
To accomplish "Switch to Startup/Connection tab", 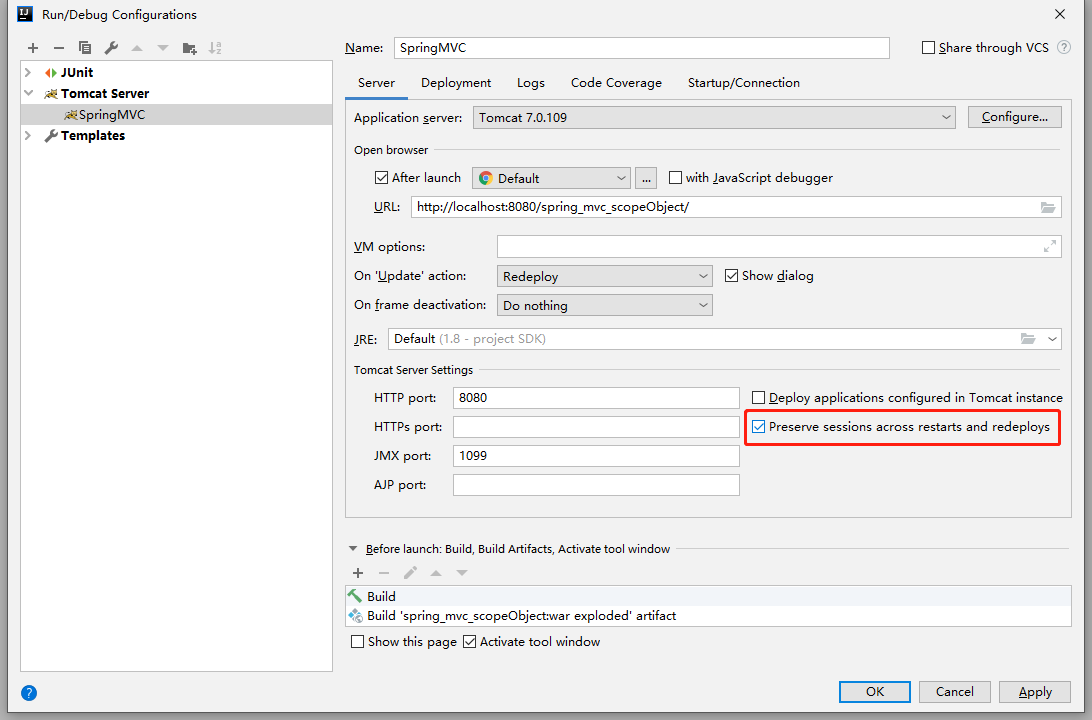I will [x=744, y=83].
